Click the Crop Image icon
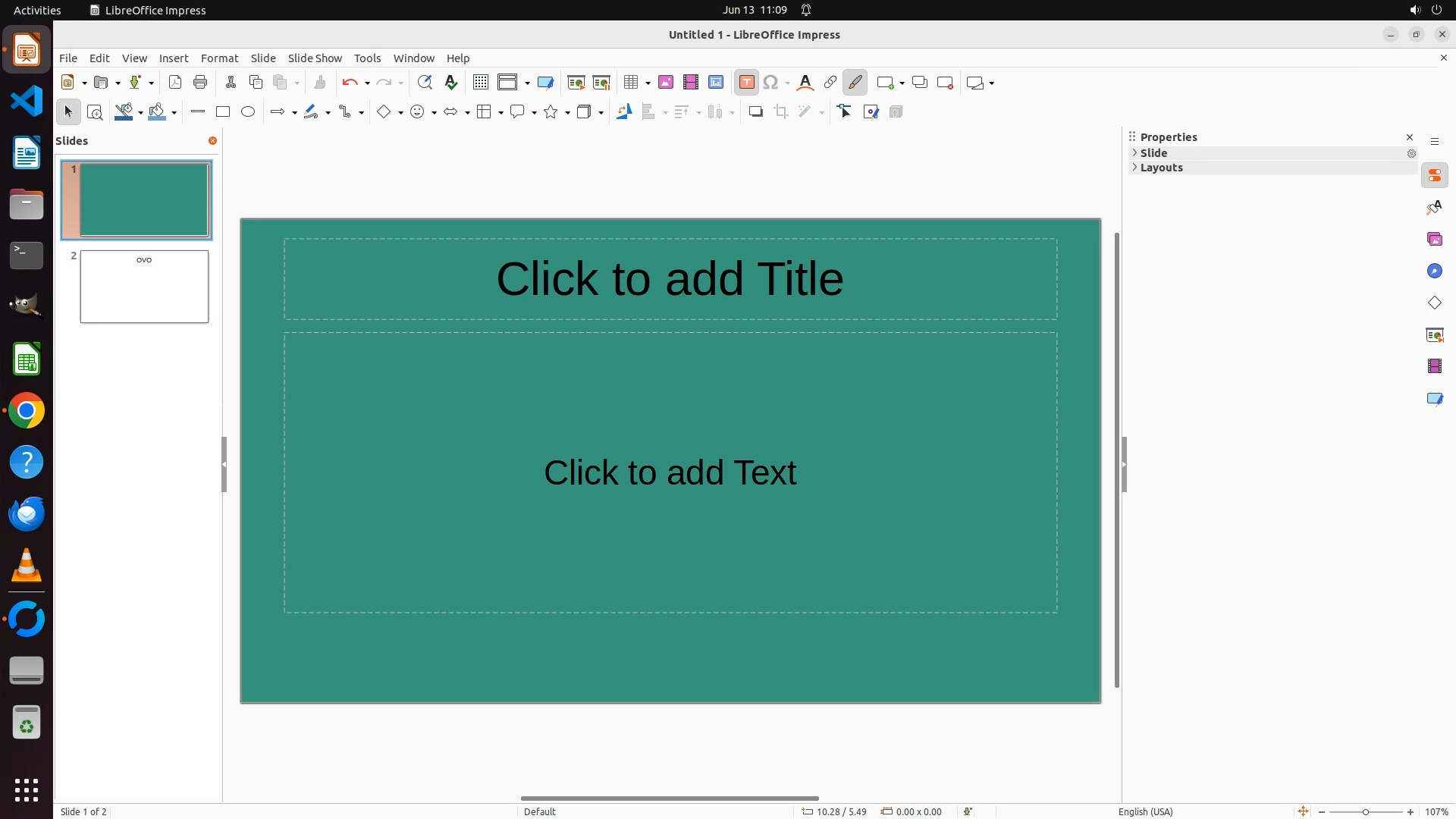The image size is (1456, 819). tap(781, 112)
